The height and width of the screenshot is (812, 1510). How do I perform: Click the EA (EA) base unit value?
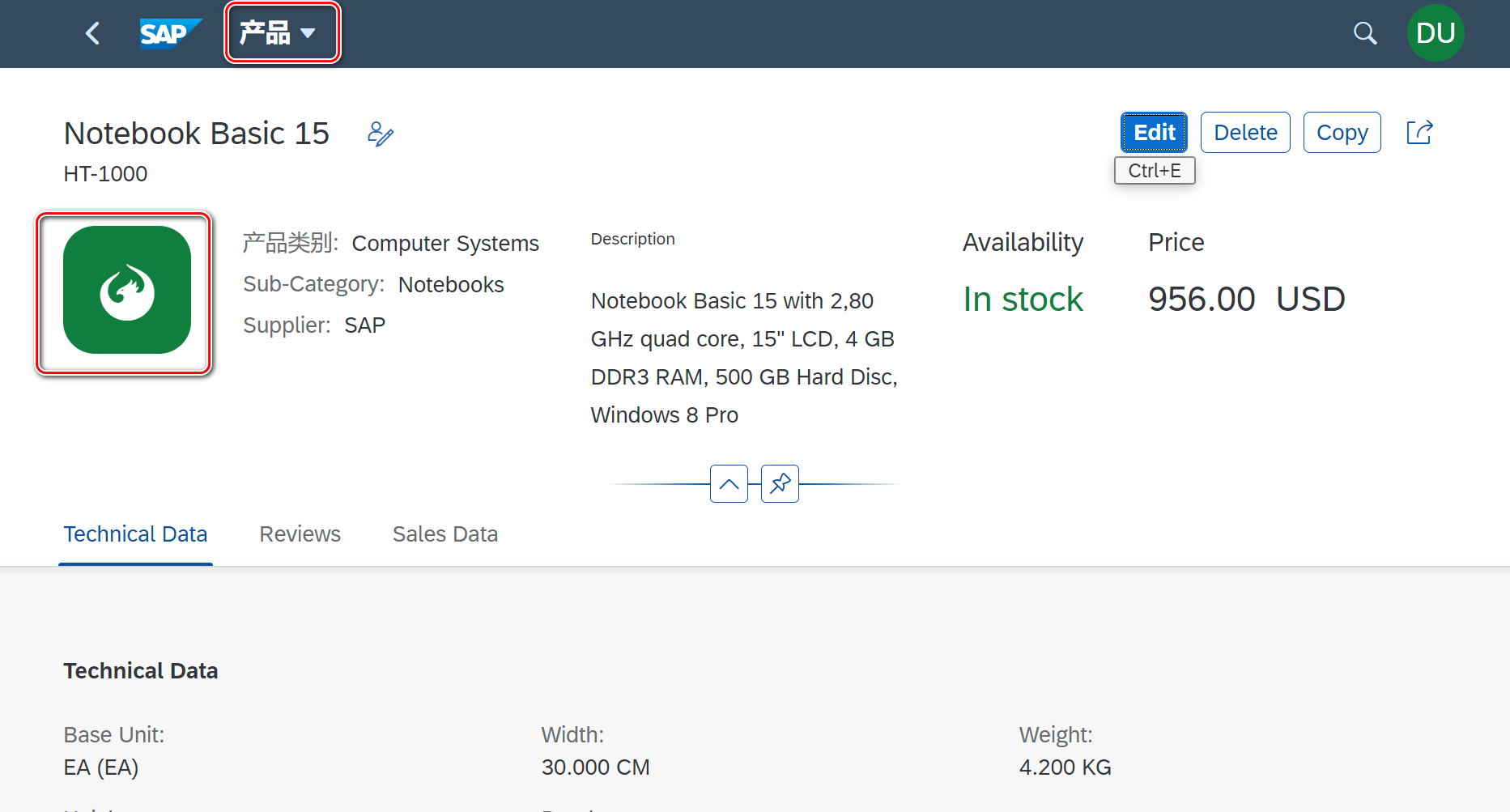tap(101, 767)
